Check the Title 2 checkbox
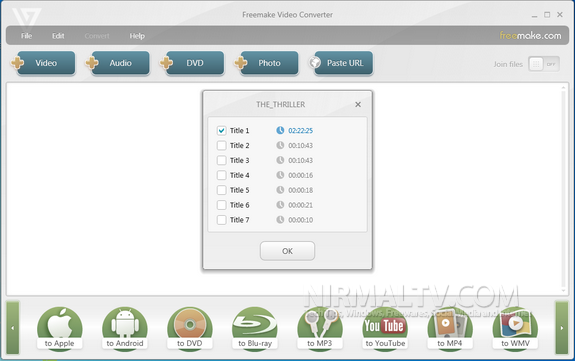 coord(221,146)
